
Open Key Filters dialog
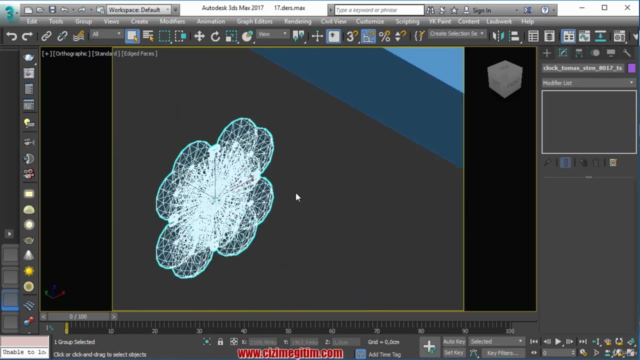click(502, 353)
